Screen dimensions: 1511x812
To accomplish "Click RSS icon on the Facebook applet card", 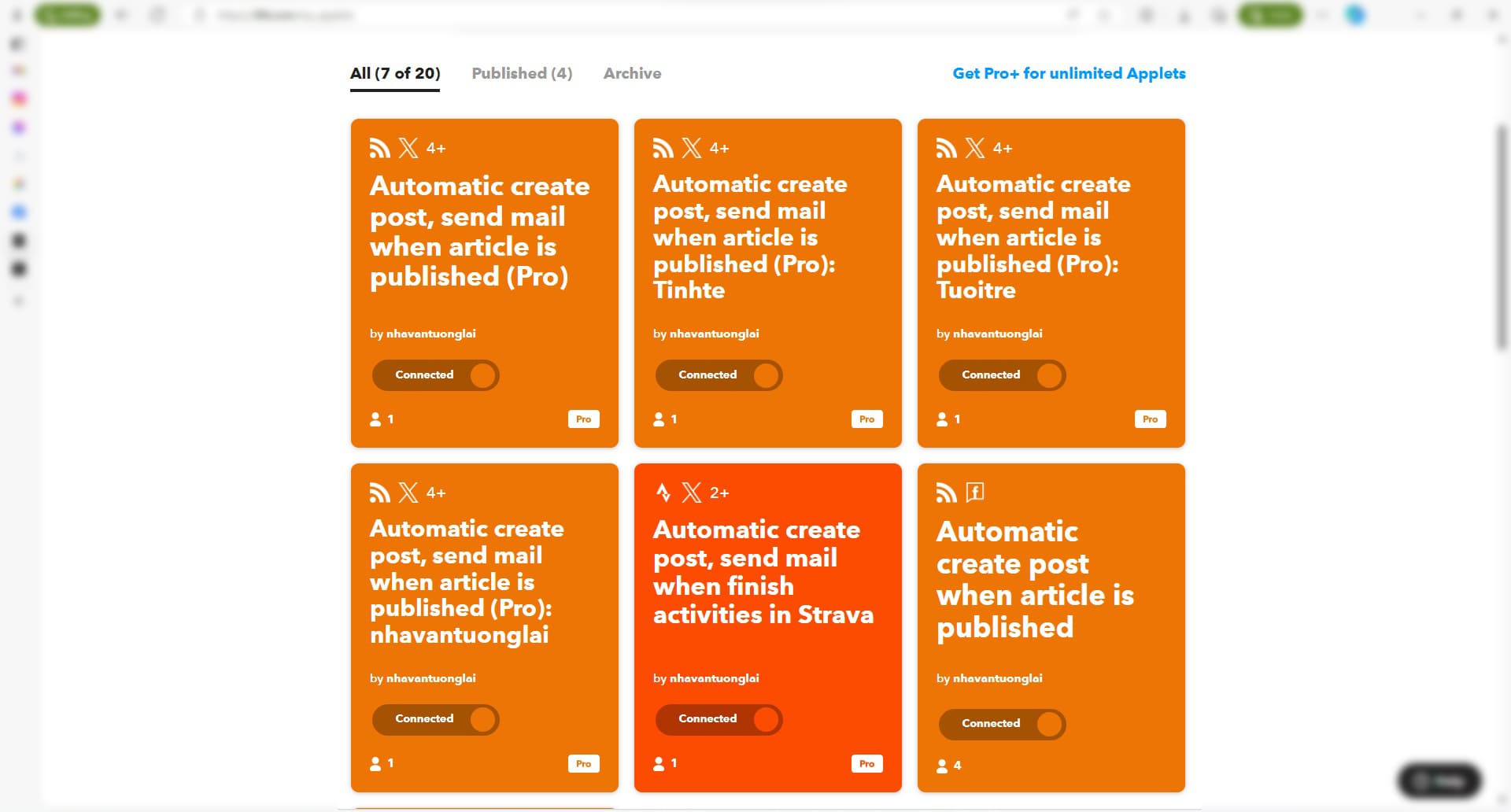I will point(947,493).
